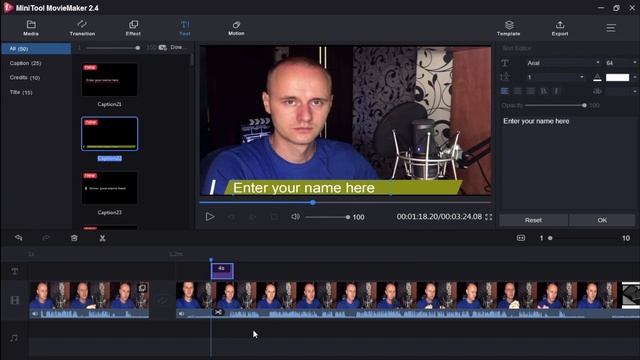This screenshot has width=640, height=360.
Task: Align text left
Action: click(x=505, y=91)
